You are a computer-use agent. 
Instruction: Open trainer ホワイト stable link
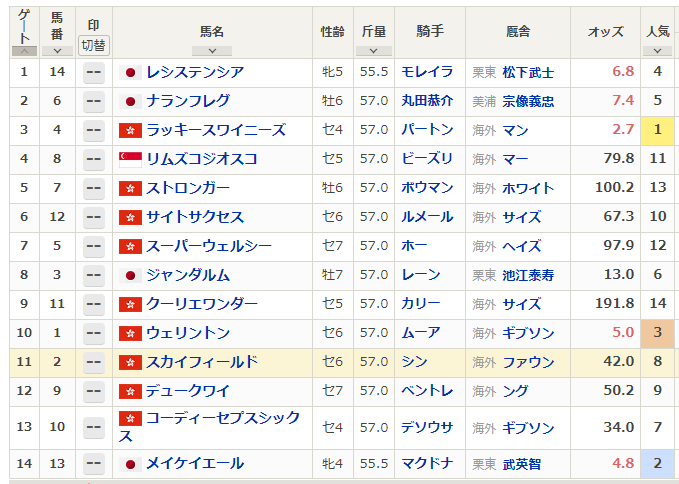tap(528, 188)
